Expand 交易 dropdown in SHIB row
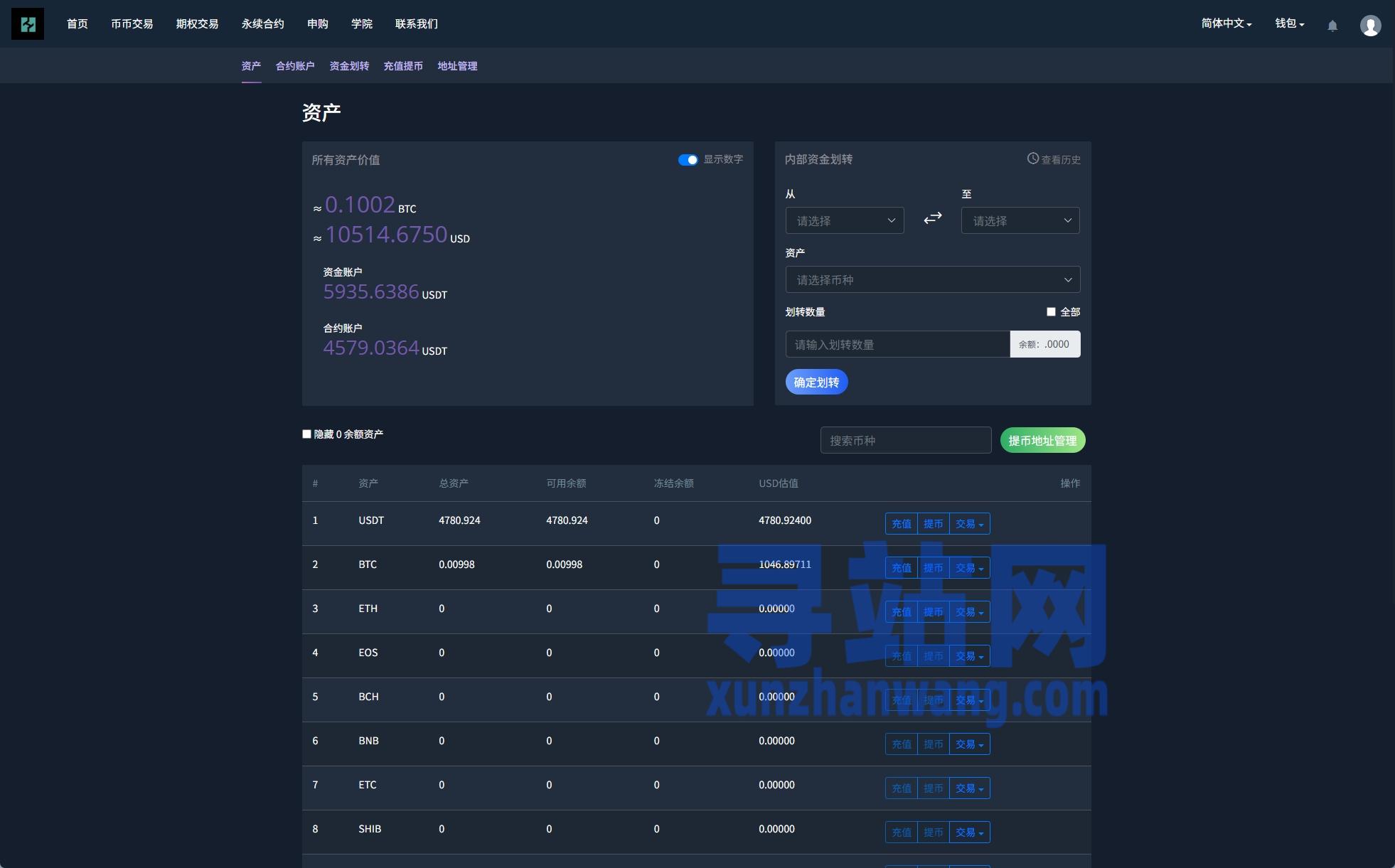 click(x=969, y=832)
